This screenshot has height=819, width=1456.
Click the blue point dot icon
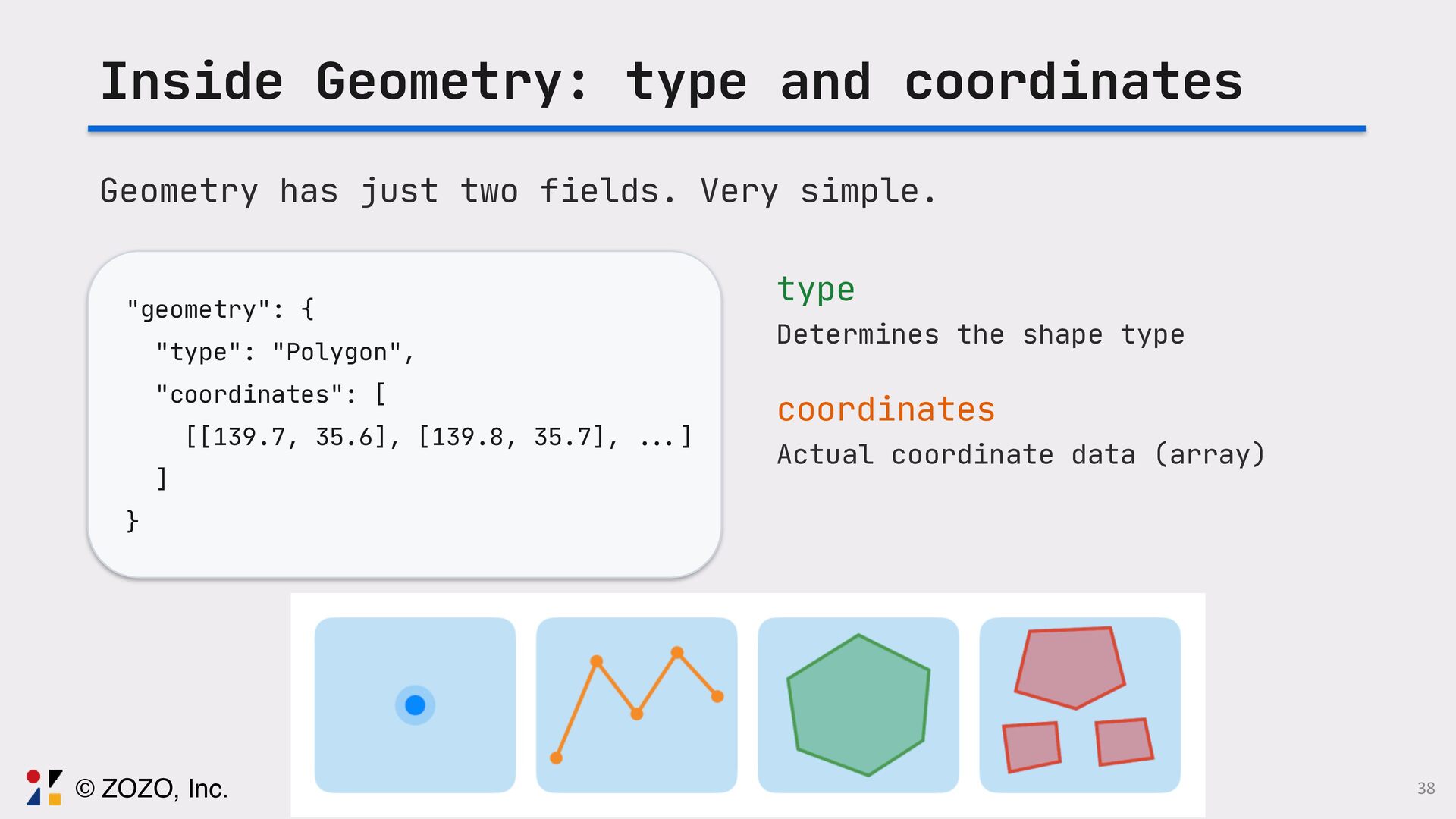pyautogui.click(x=415, y=705)
